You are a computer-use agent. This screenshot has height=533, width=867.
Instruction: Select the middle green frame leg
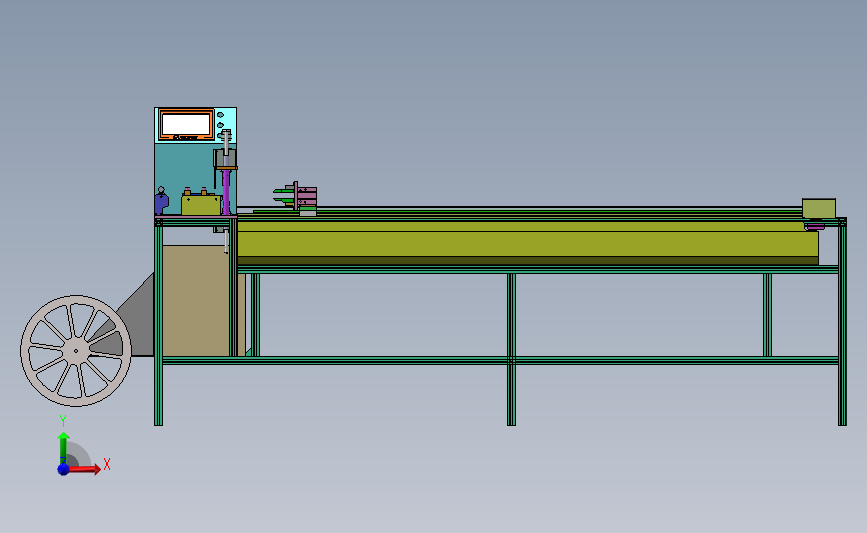(x=511, y=349)
